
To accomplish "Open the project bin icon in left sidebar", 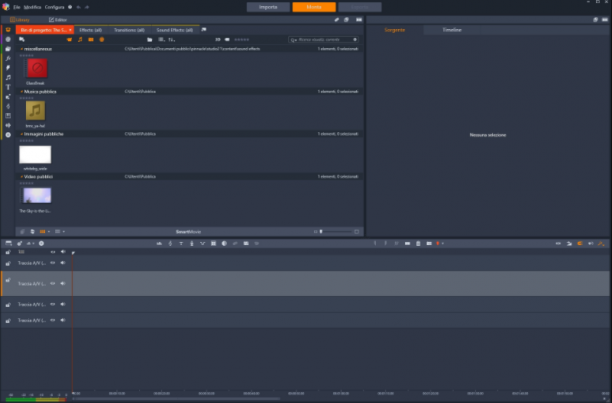I will (x=8, y=30).
